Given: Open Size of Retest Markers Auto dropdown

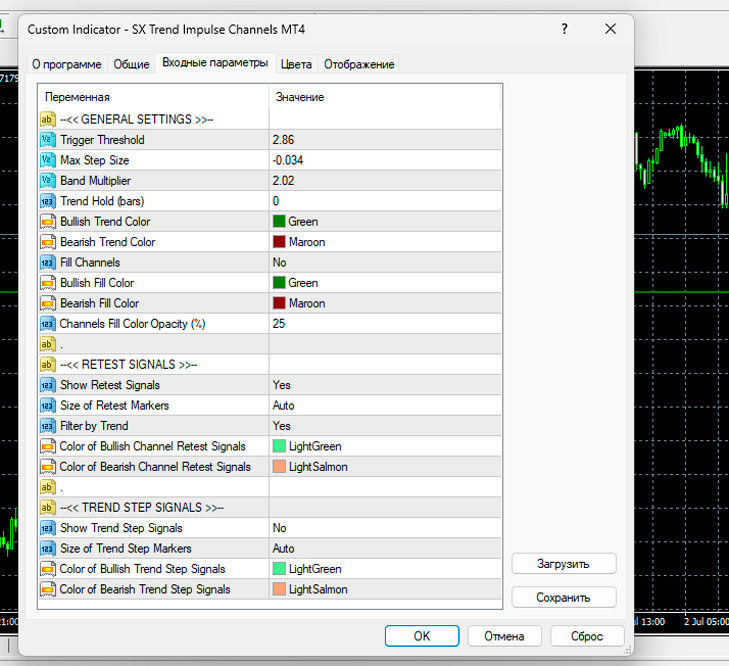Looking at the screenshot, I should pyautogui.click(x=284, y=406).
